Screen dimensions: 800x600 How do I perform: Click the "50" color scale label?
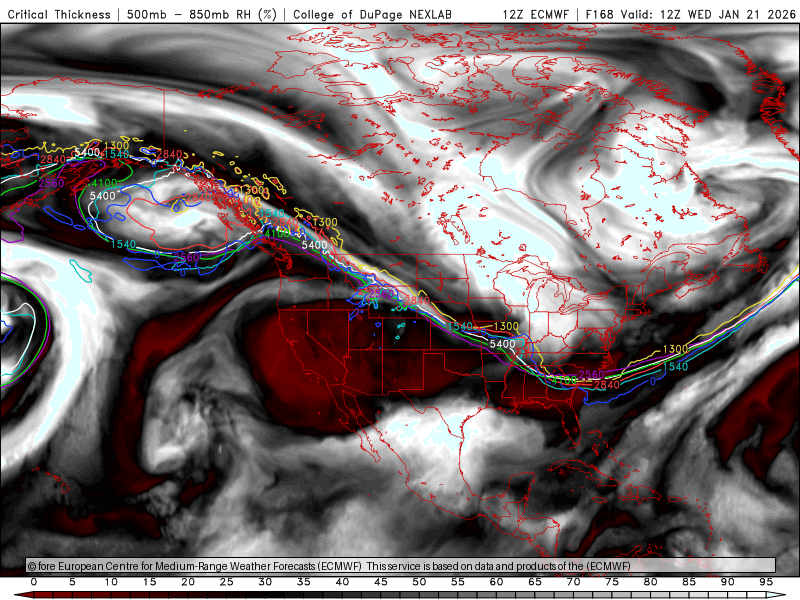pyautogui.click(x=419, y=582)
